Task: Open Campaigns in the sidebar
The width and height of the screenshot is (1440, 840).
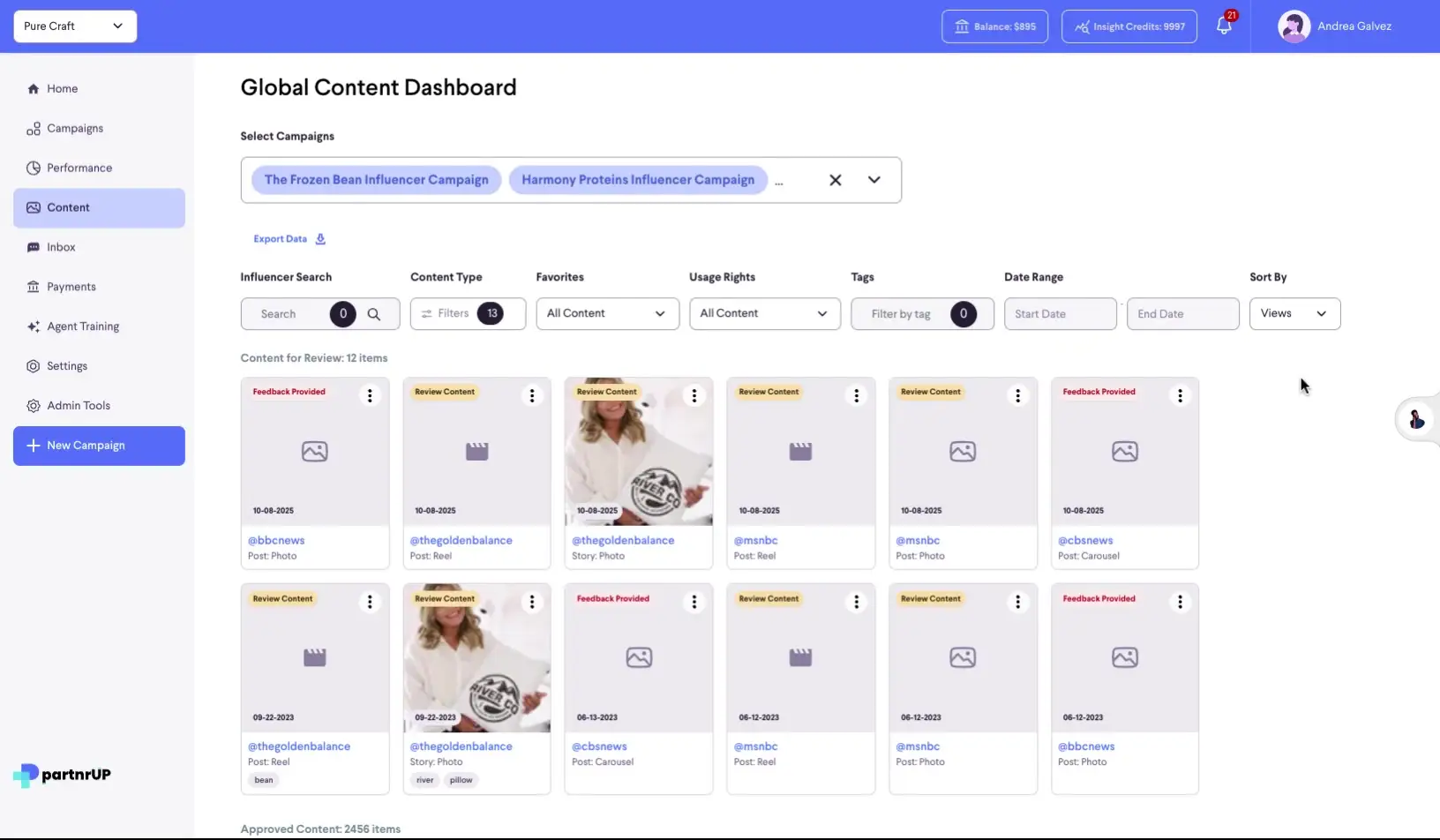Action: (99, 128)
